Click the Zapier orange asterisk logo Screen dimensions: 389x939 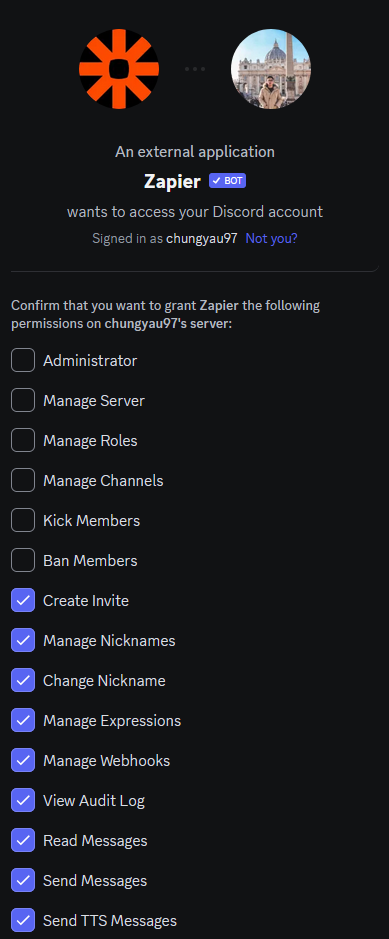coord(119,69)
